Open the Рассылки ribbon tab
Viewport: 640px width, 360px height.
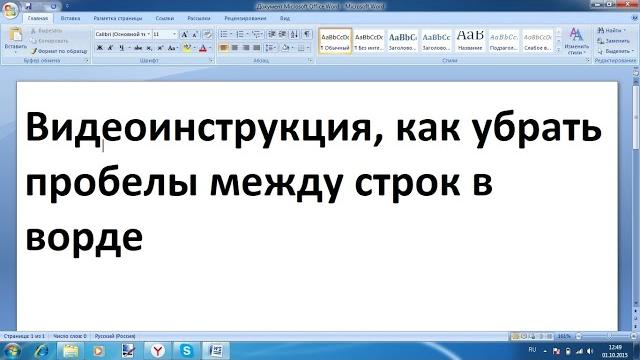coord(199,18)
